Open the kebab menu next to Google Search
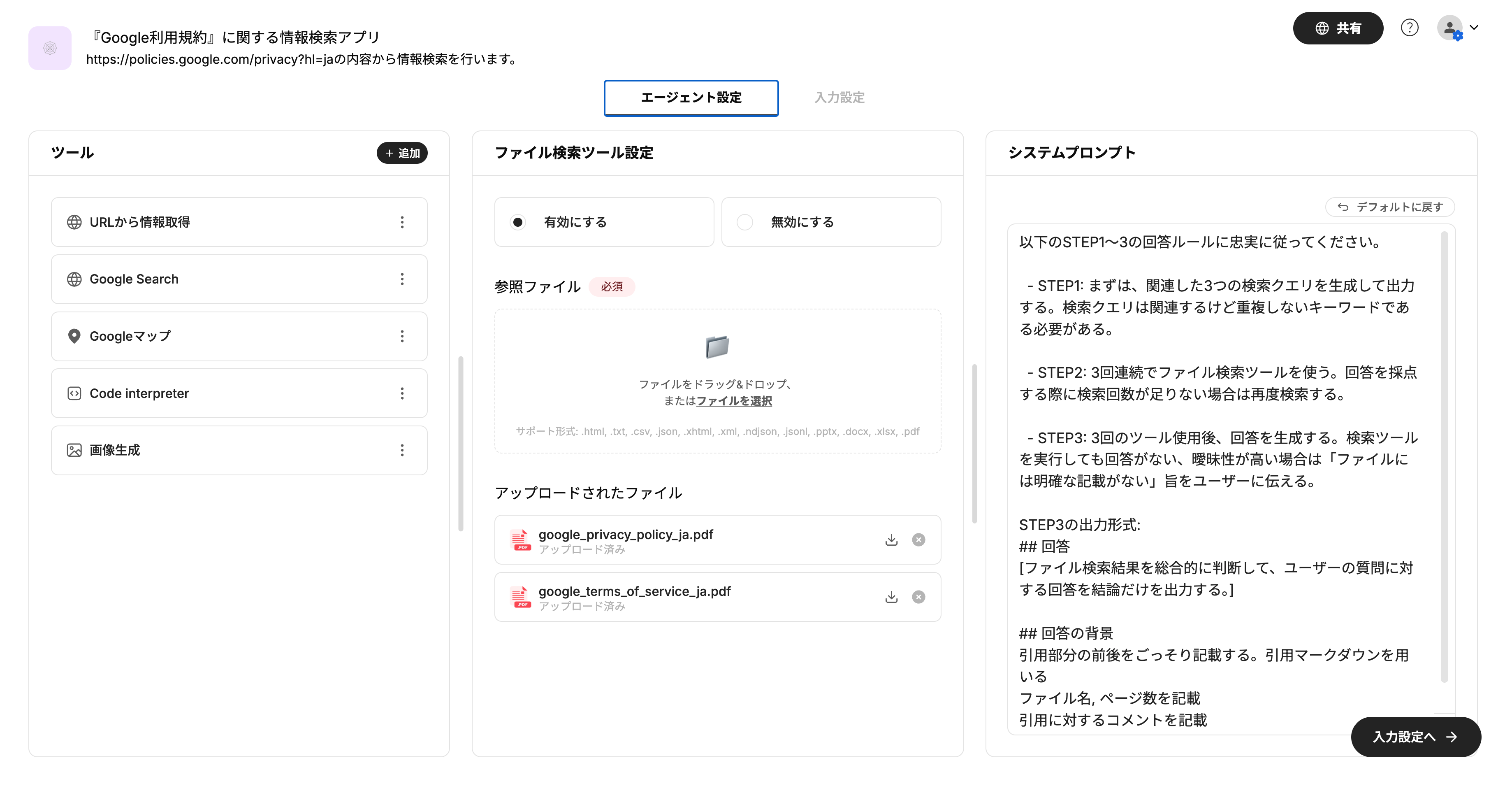 pos(402,279)
